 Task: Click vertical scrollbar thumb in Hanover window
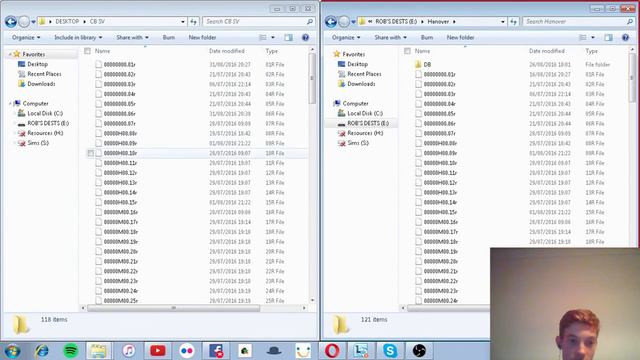pos(632,78)
